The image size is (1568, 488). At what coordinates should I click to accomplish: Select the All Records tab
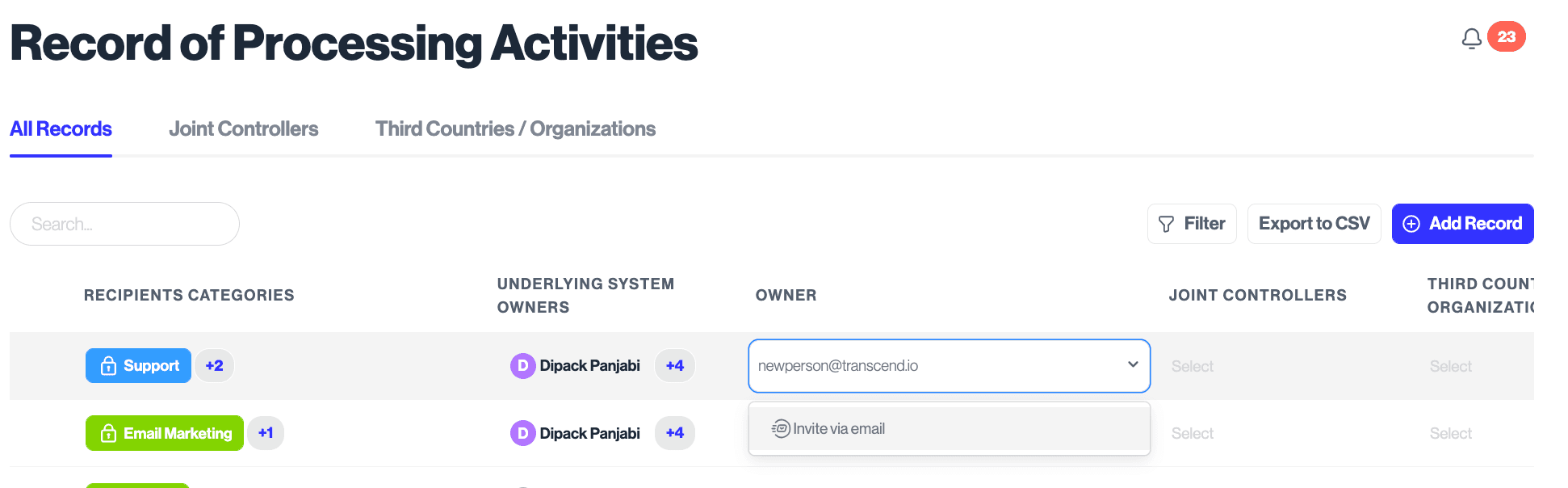click(61, 129)
